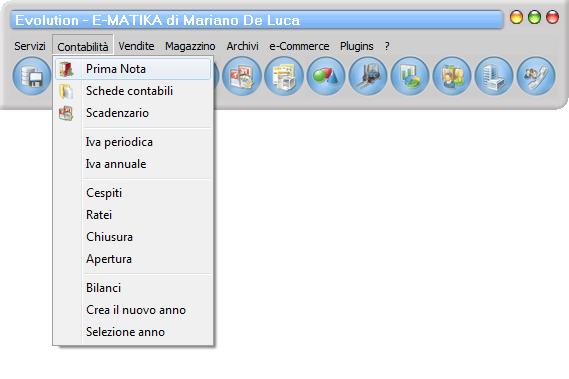Select Apertura menu entry
Image resolution: width=569 pixels, height=379 pixels.
(133, 259)
